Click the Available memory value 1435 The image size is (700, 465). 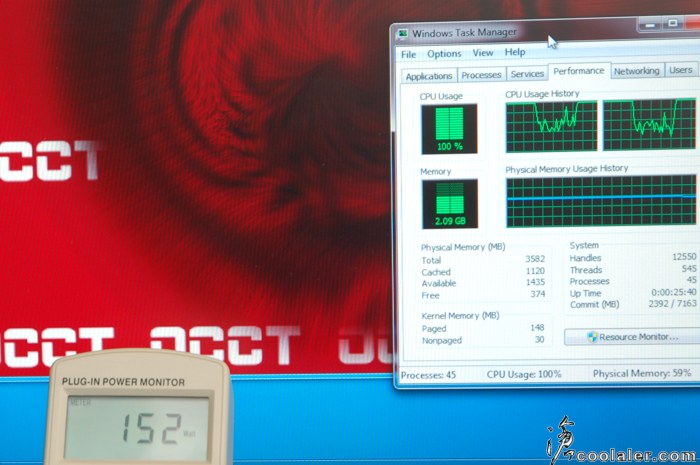click(x=535, y=282)
